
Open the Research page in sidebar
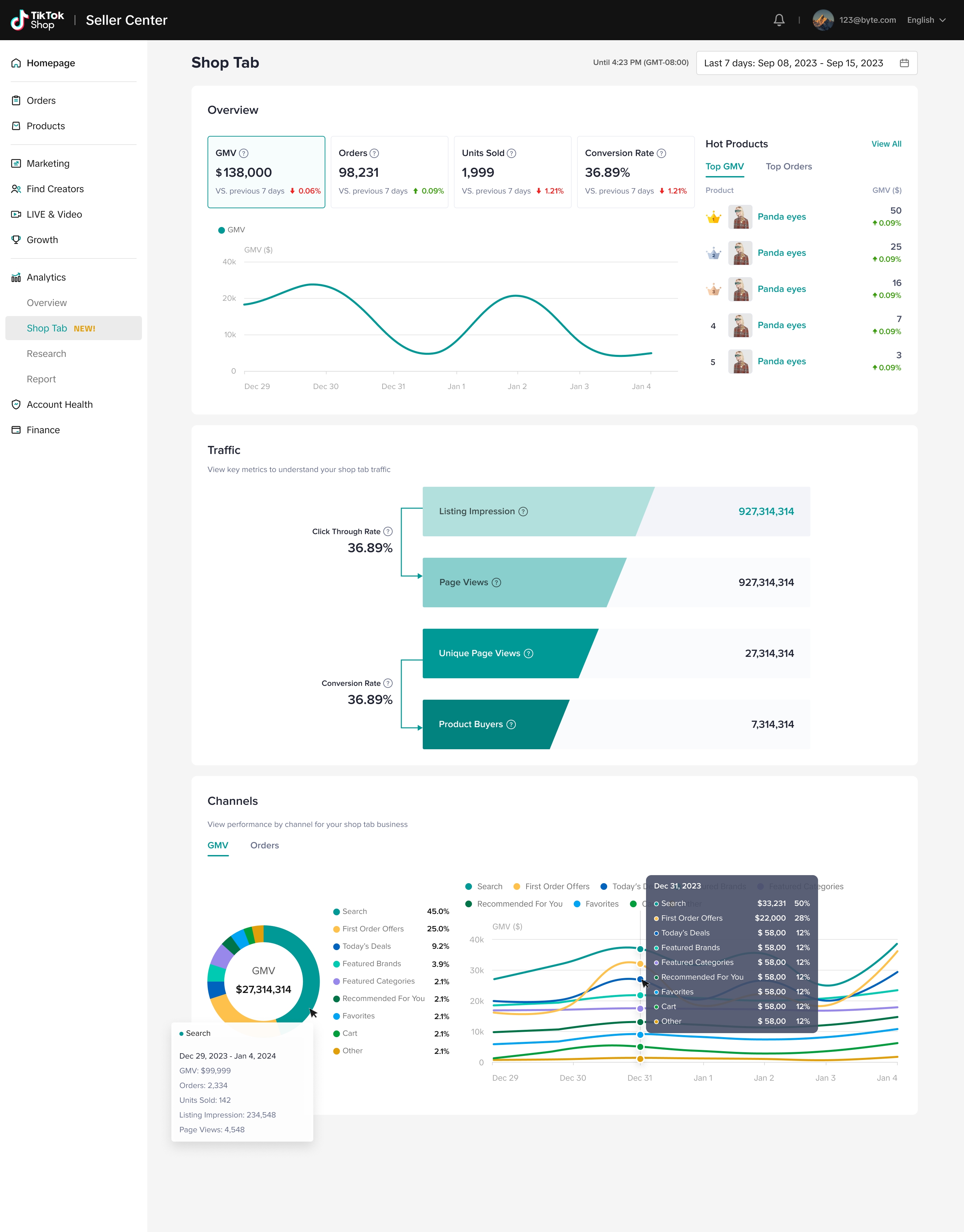(46, 354)
